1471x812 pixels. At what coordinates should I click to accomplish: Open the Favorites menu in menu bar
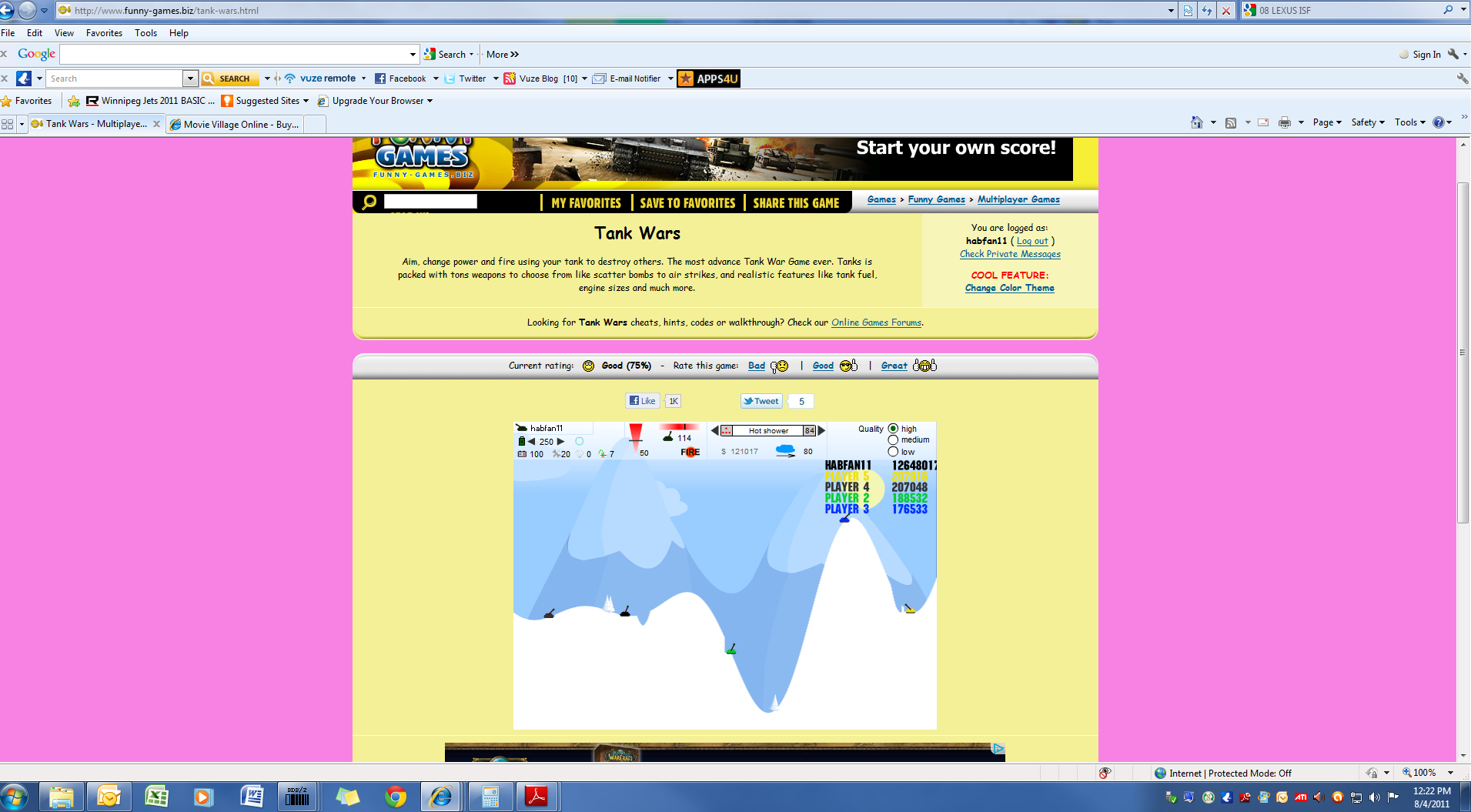[104, 33]
